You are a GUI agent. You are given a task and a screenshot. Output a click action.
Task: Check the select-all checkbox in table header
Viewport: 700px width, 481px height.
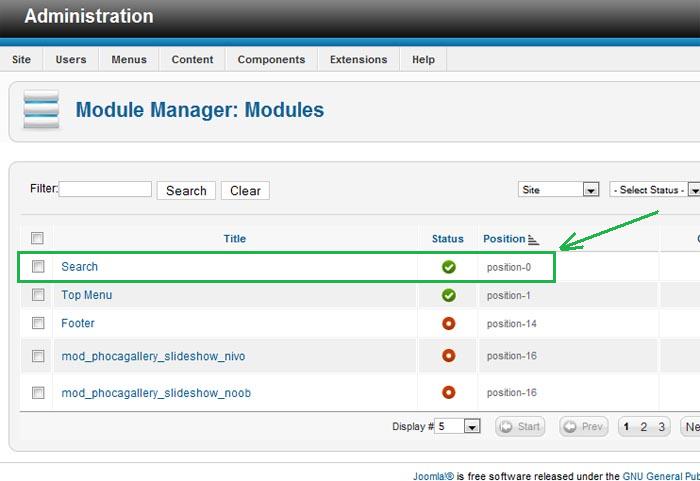click(38, 238)
